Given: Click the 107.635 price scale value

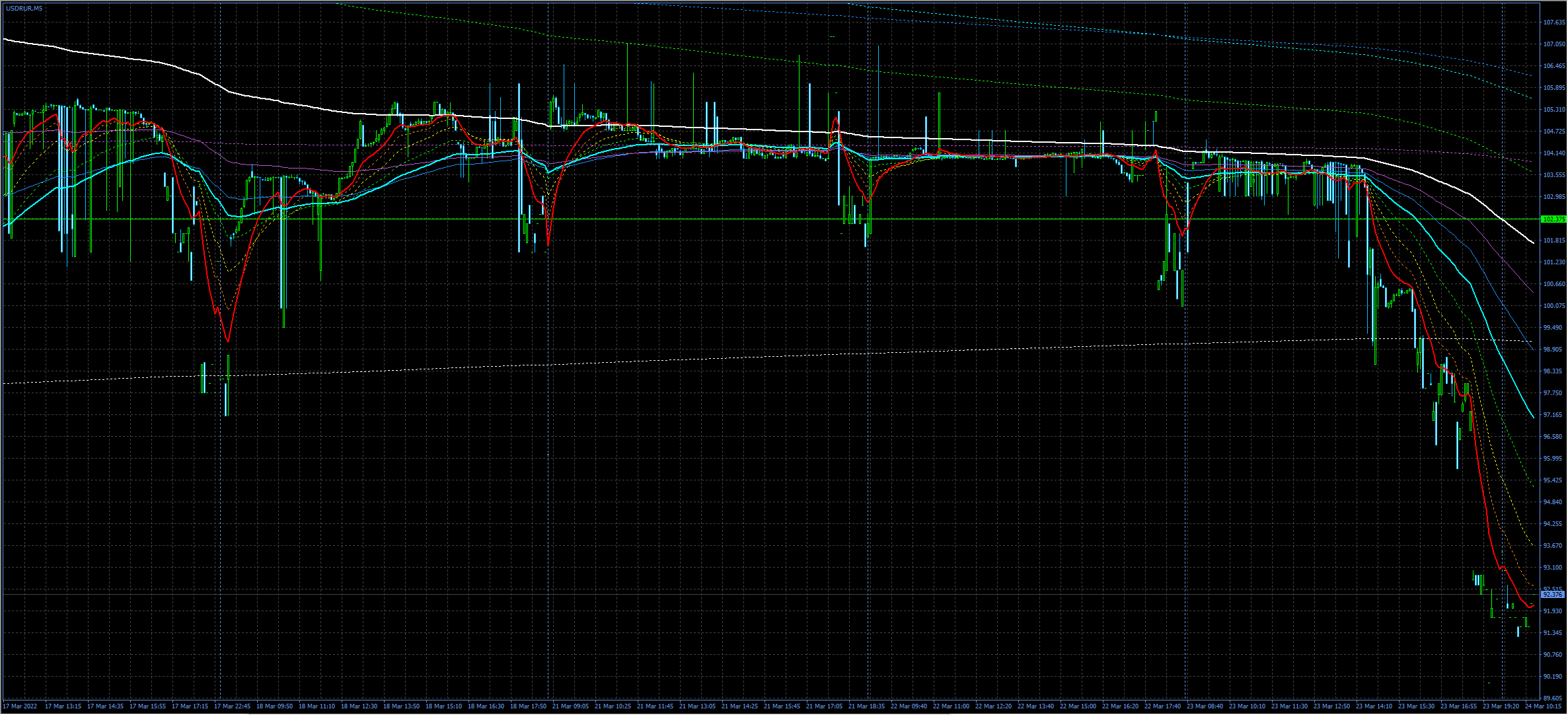Looking at the screenshot, I should pos(1553,22).
